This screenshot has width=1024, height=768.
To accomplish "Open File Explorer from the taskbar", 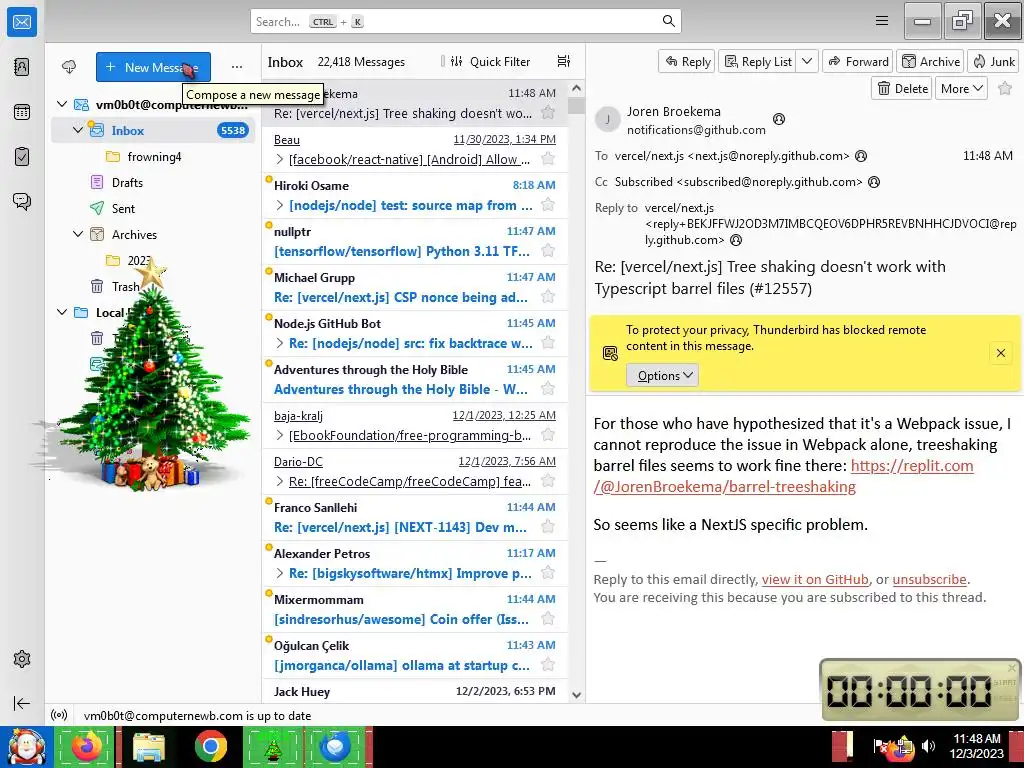I will tap(149, 746).
